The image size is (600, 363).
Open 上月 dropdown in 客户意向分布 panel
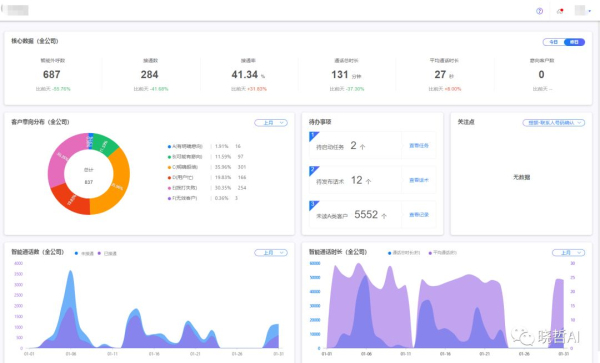[x=271, y=123]
